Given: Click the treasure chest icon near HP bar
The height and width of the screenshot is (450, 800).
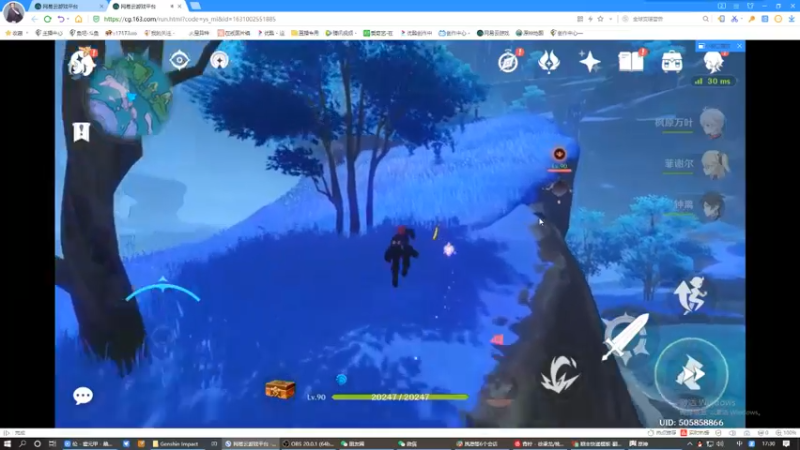Looking at the screenshot, I should pos(280,390).
